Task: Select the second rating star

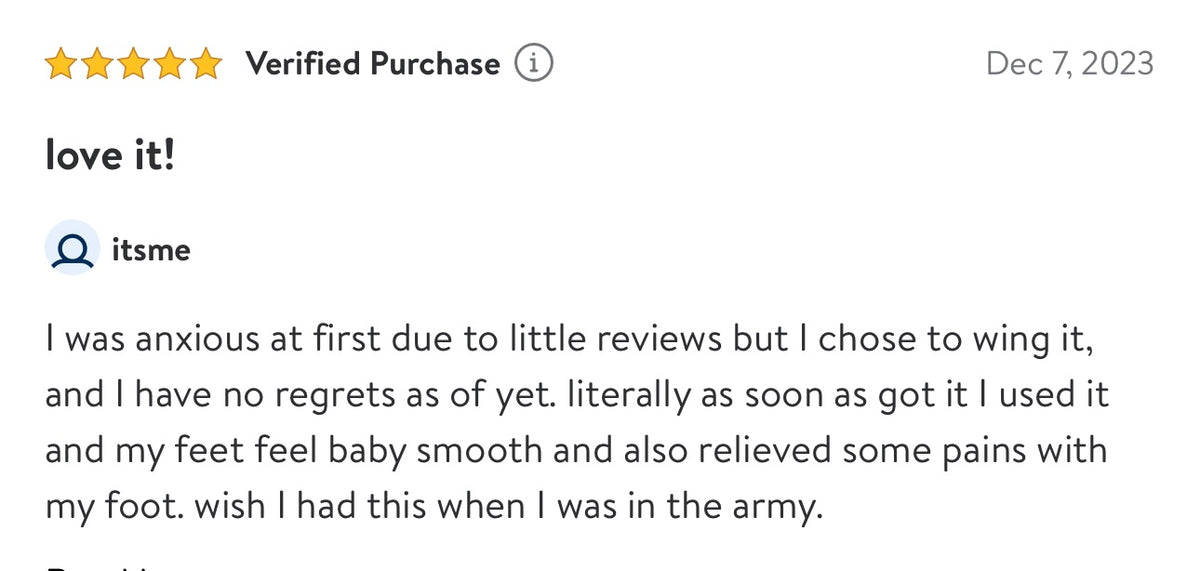Action: tap(98, 65)
